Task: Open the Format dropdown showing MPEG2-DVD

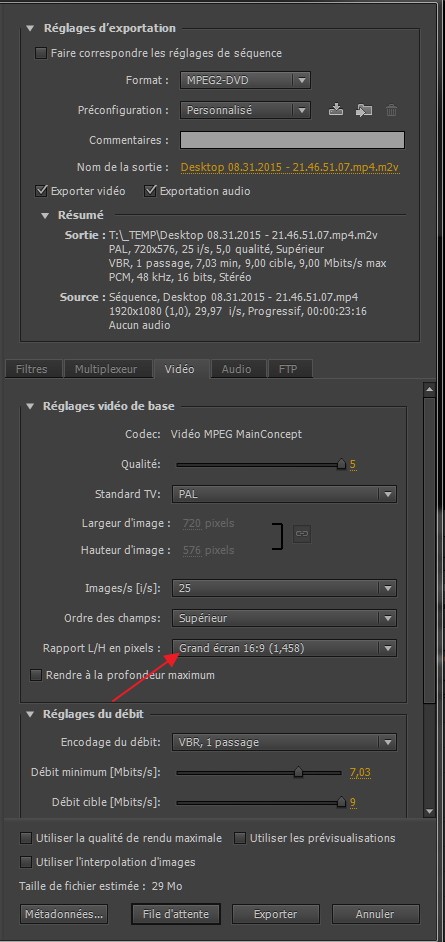Action: (245, 80)
